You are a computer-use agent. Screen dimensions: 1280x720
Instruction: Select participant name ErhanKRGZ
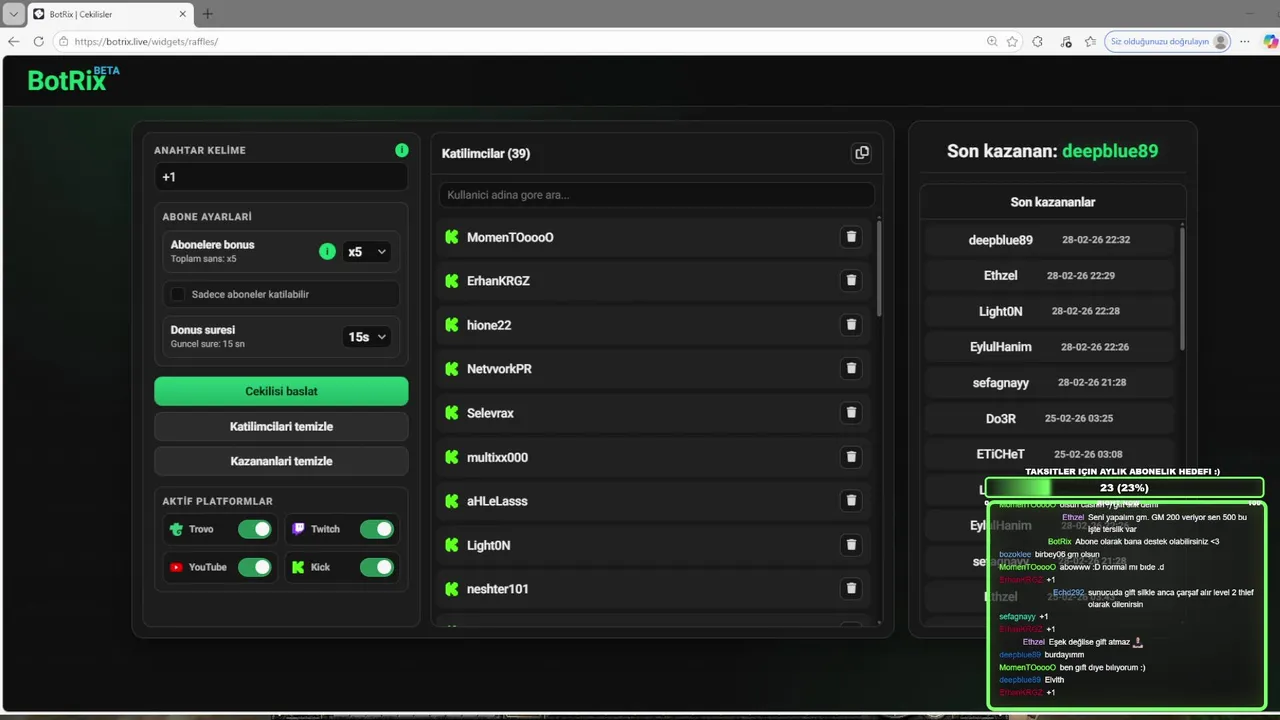pos(498,281)
